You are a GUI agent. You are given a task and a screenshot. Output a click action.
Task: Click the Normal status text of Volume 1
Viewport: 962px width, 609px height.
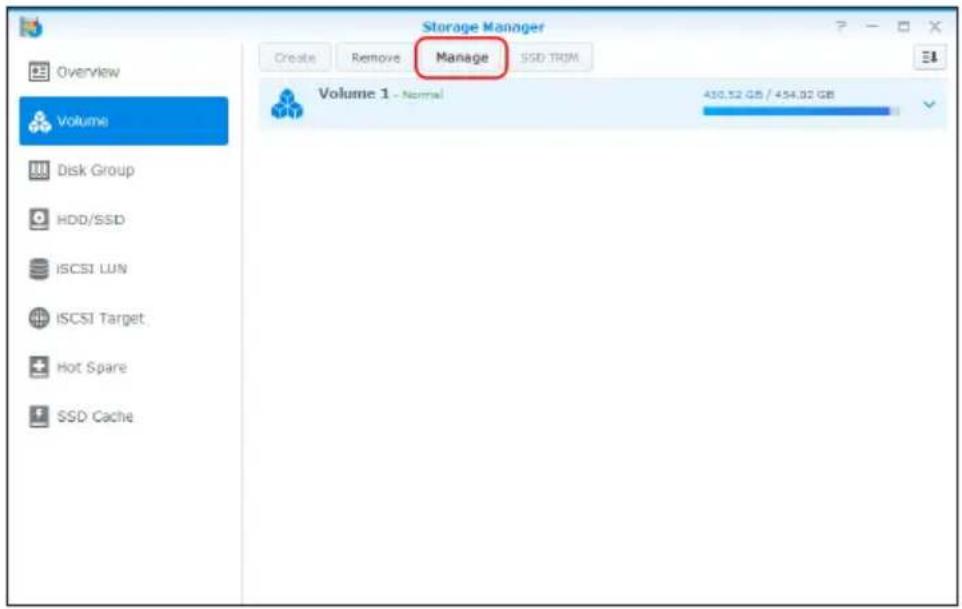coord(423,95)
